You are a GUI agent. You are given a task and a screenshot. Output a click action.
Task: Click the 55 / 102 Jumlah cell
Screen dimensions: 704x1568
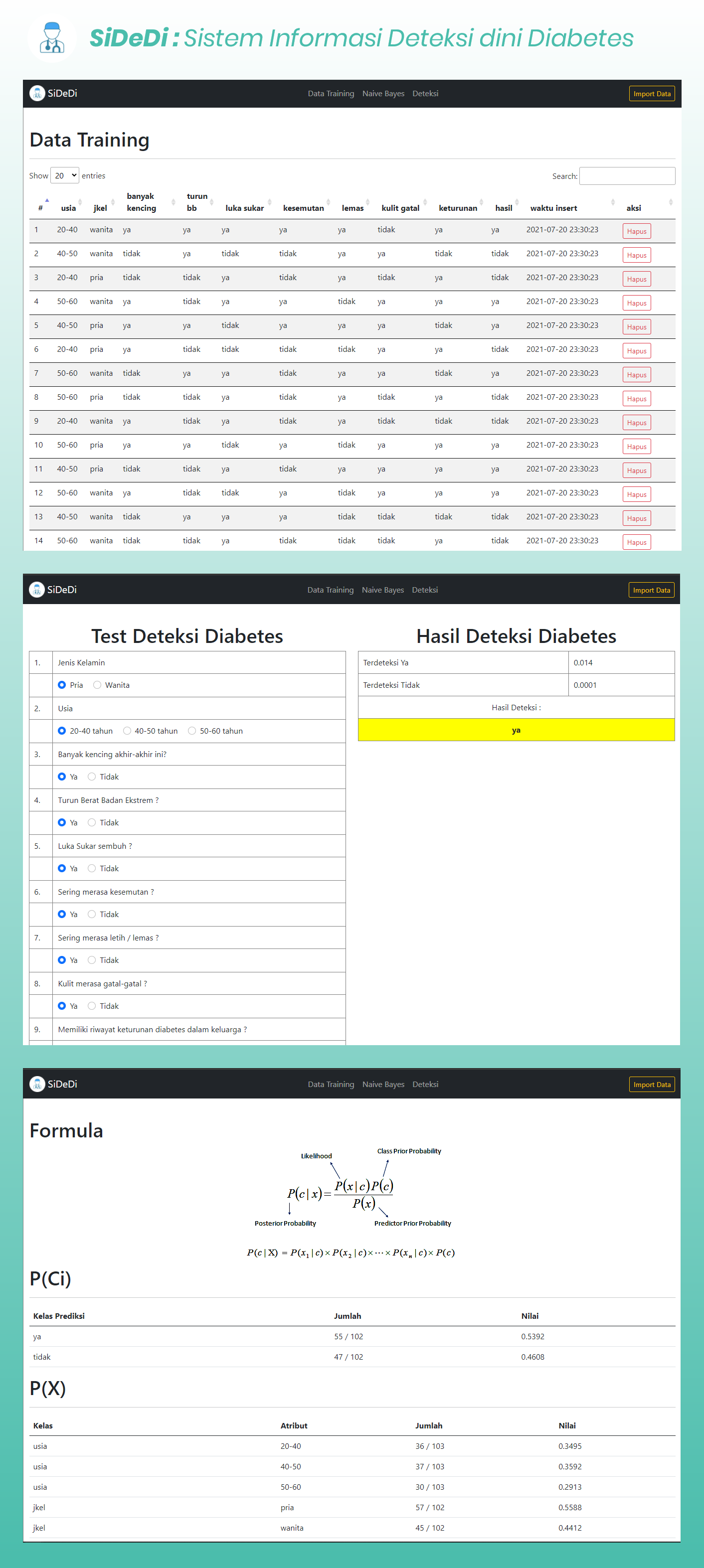pos(349,1336)
